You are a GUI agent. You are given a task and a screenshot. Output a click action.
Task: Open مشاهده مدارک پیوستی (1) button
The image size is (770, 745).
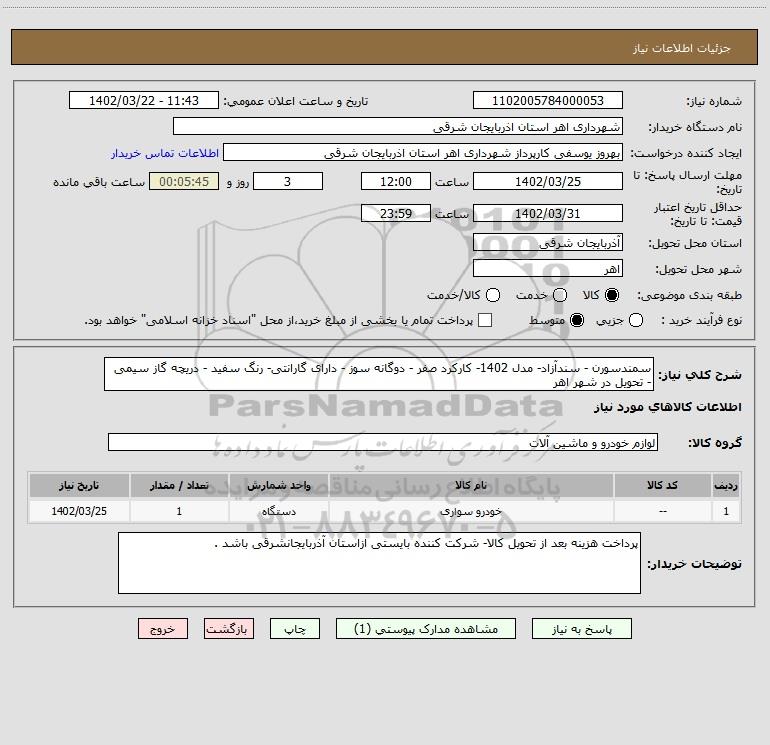coord(426,629)
